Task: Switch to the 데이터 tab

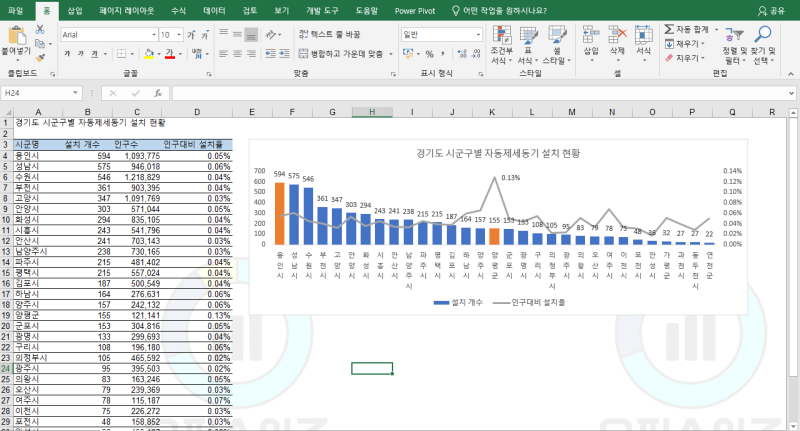Action: pos(214,11)
